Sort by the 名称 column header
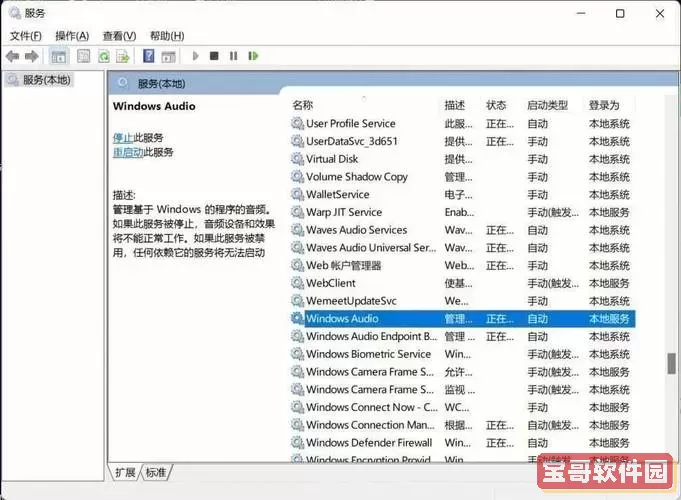The image size is (681, 500). [x=303, y=105]
